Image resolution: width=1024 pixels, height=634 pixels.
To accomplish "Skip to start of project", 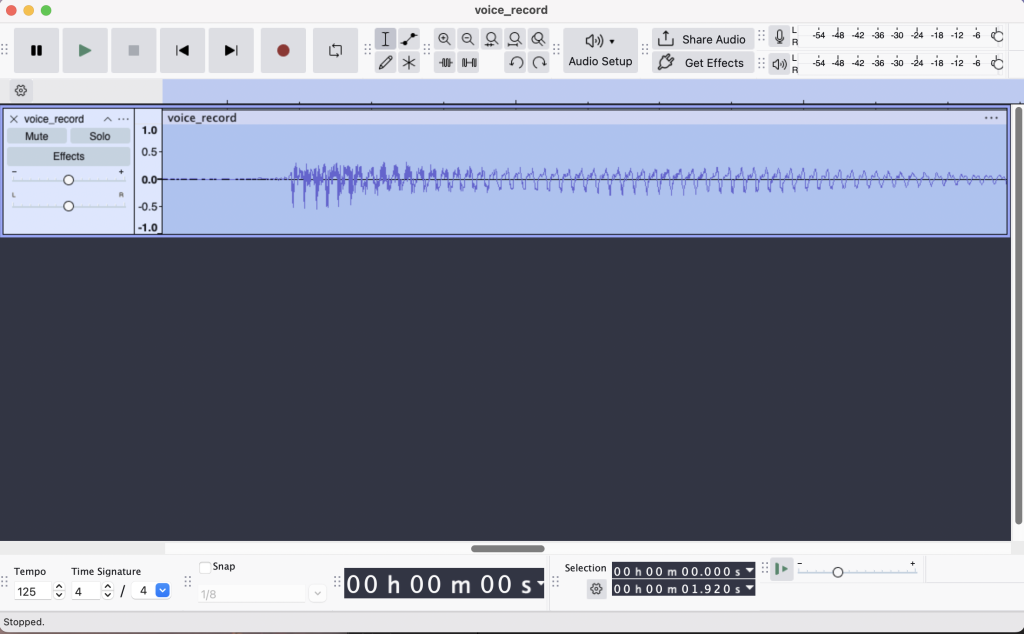I will [182, 50].
